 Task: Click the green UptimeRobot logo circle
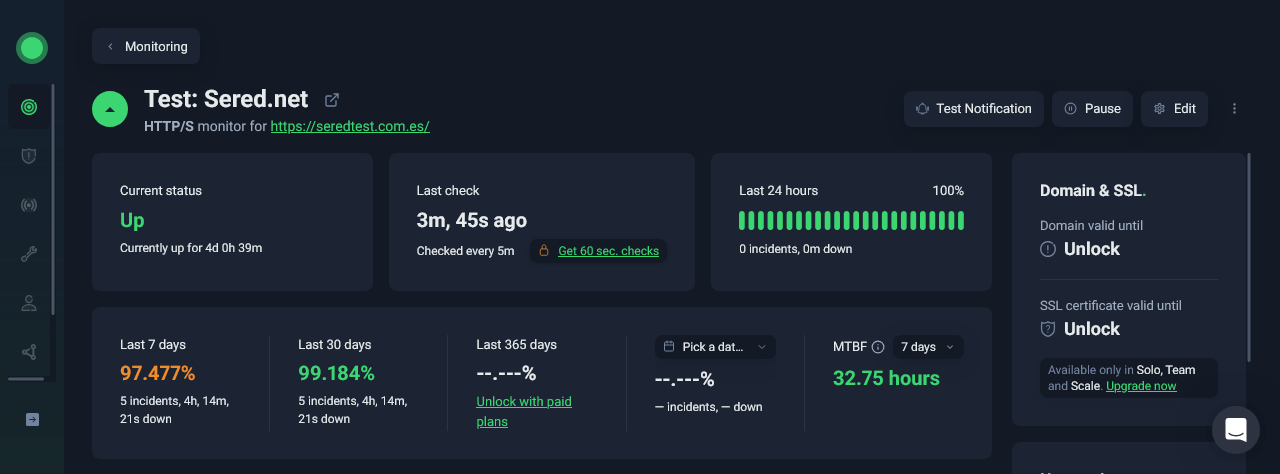pos(32,47)
